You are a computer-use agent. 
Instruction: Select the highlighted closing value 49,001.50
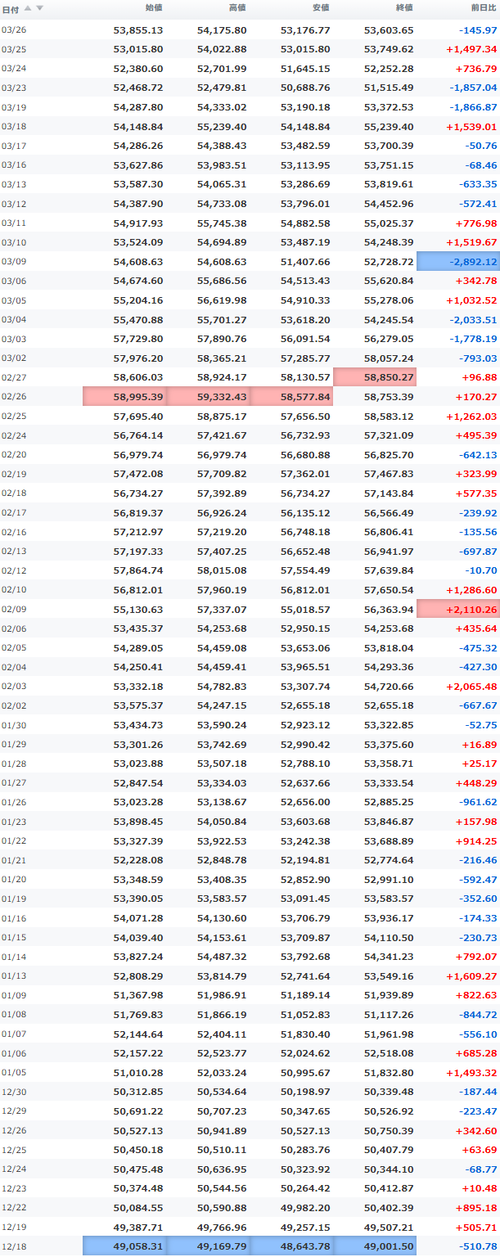pos(375,1247)
